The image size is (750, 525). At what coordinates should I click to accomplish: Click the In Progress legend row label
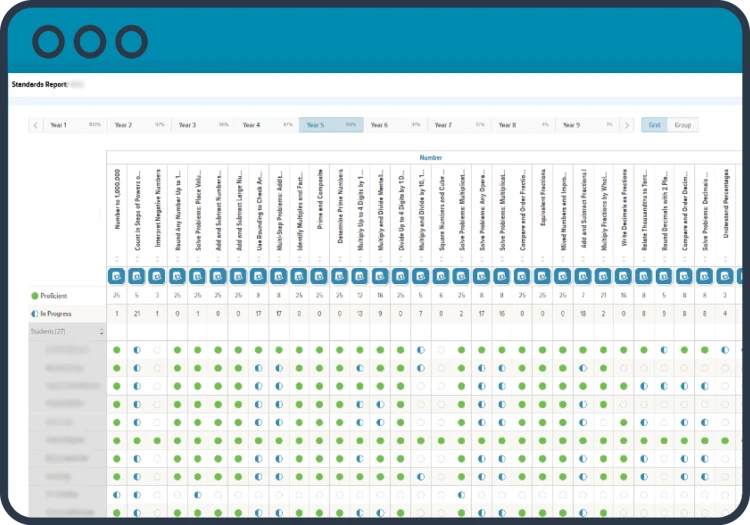(56, 314)
